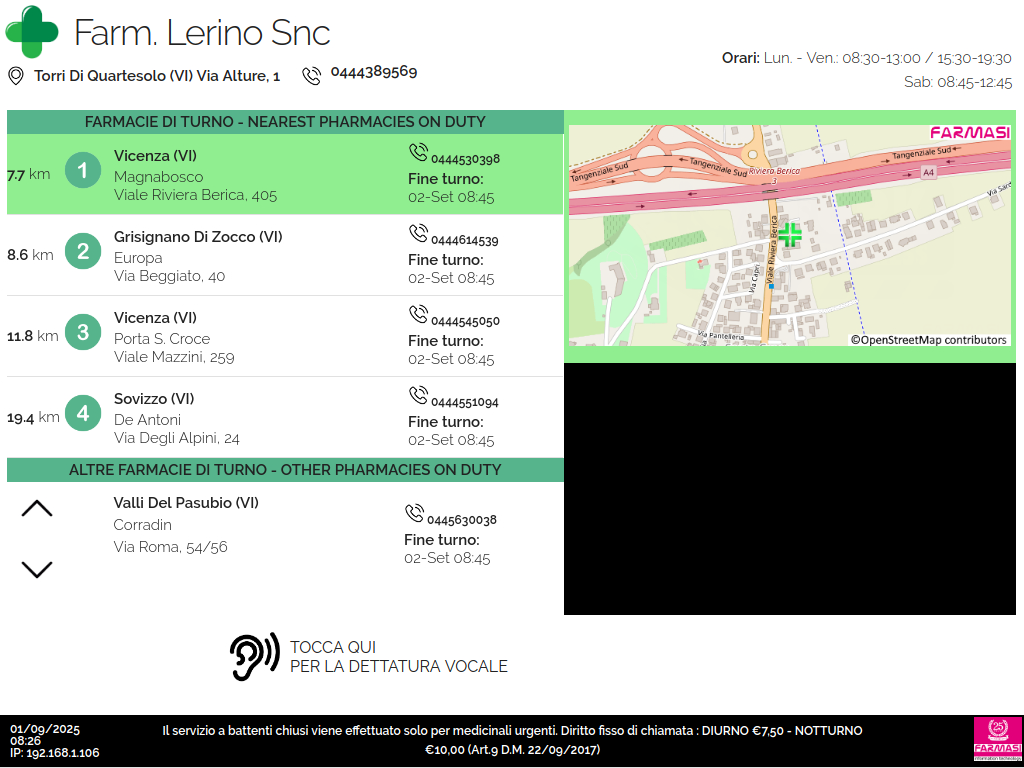Screen dimensions: 1024x768
Task: Select pharmacy number 1 circle badge
Action: (83, 170)
